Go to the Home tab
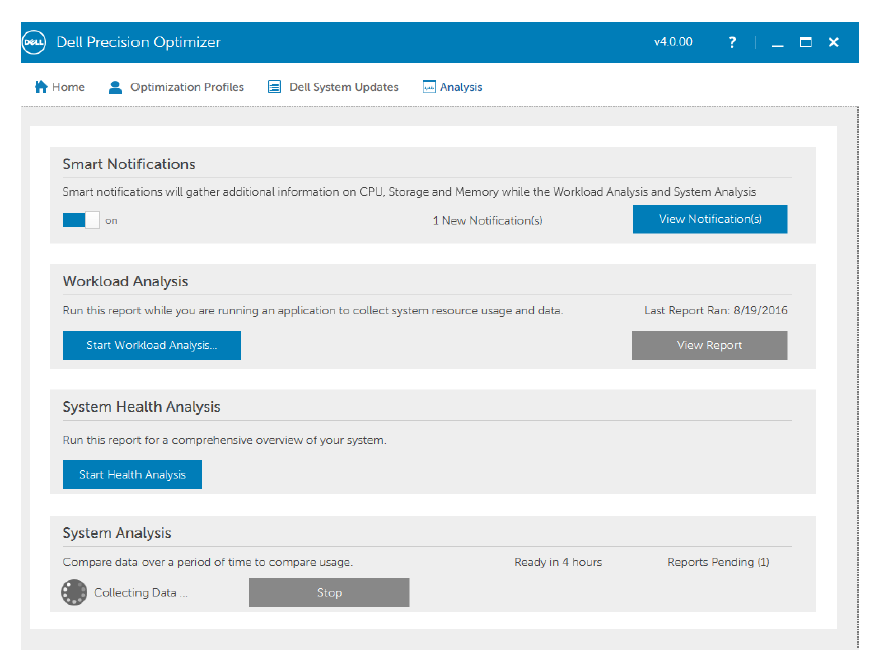 tap(60, 87)
